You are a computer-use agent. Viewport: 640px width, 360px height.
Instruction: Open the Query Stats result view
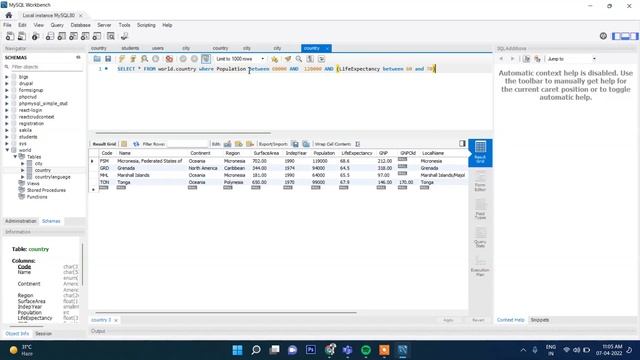[x=480, y=238]
